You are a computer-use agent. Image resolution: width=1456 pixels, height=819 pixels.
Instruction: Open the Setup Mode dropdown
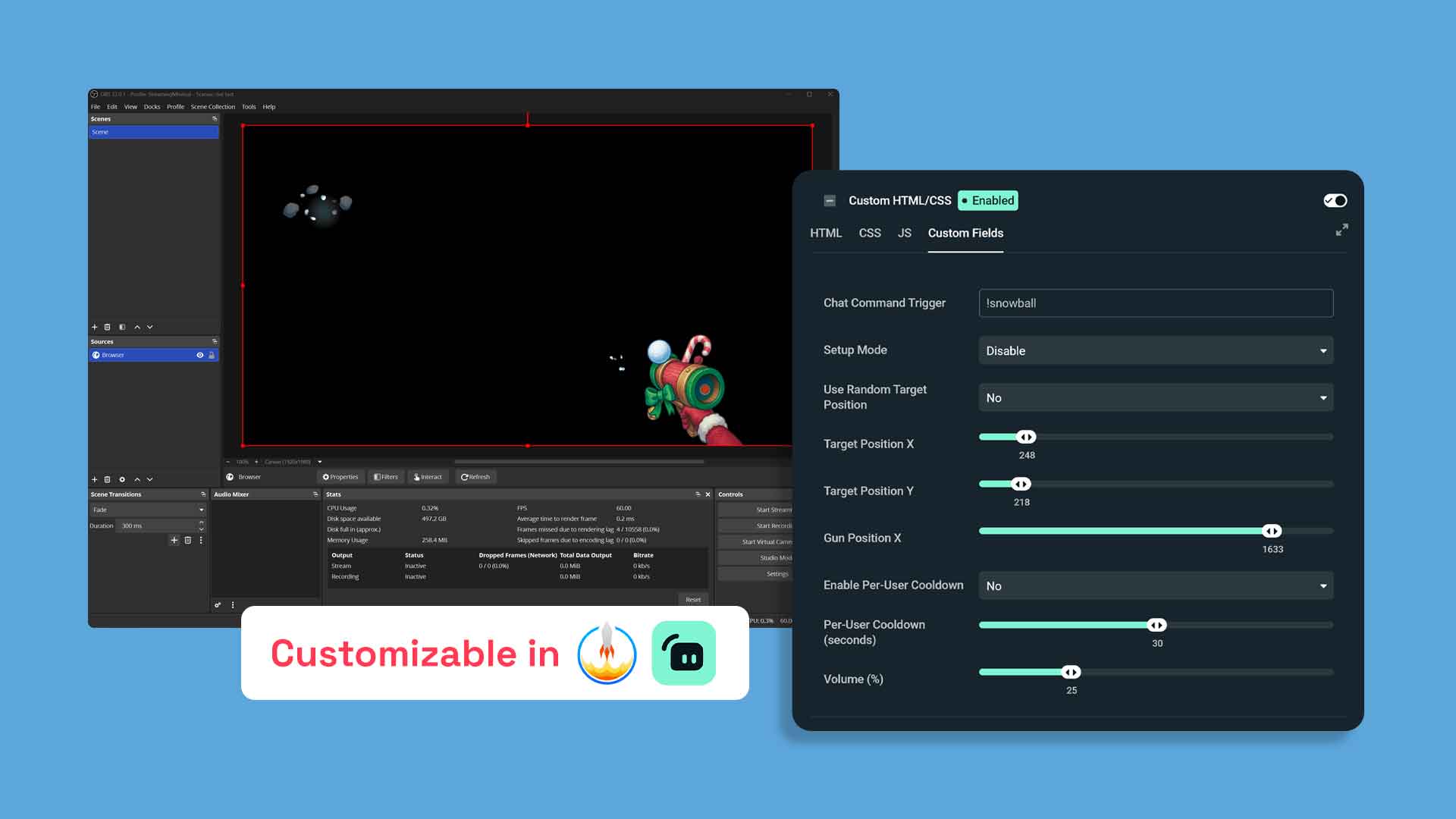tap(1156, 350)
